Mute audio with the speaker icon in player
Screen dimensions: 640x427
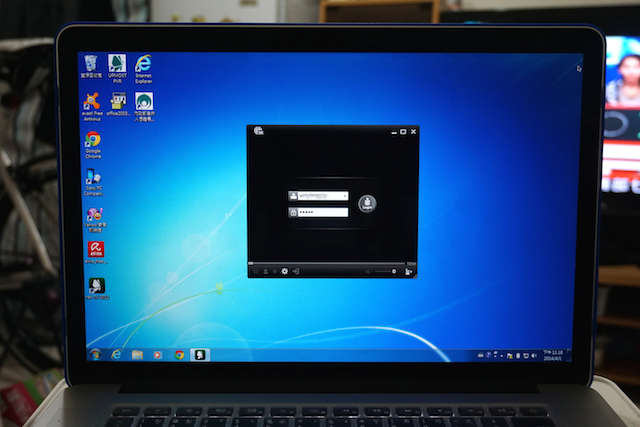[x=368, y=271]
